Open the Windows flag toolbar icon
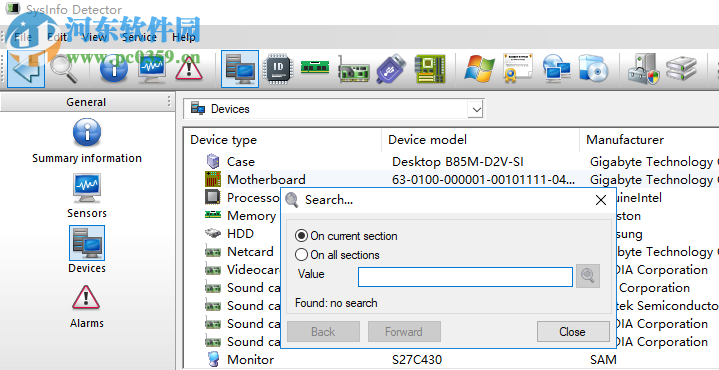Image resolution: width=719 pixels, height=370 pixels. pyautogui.click(x=479, y=69)
